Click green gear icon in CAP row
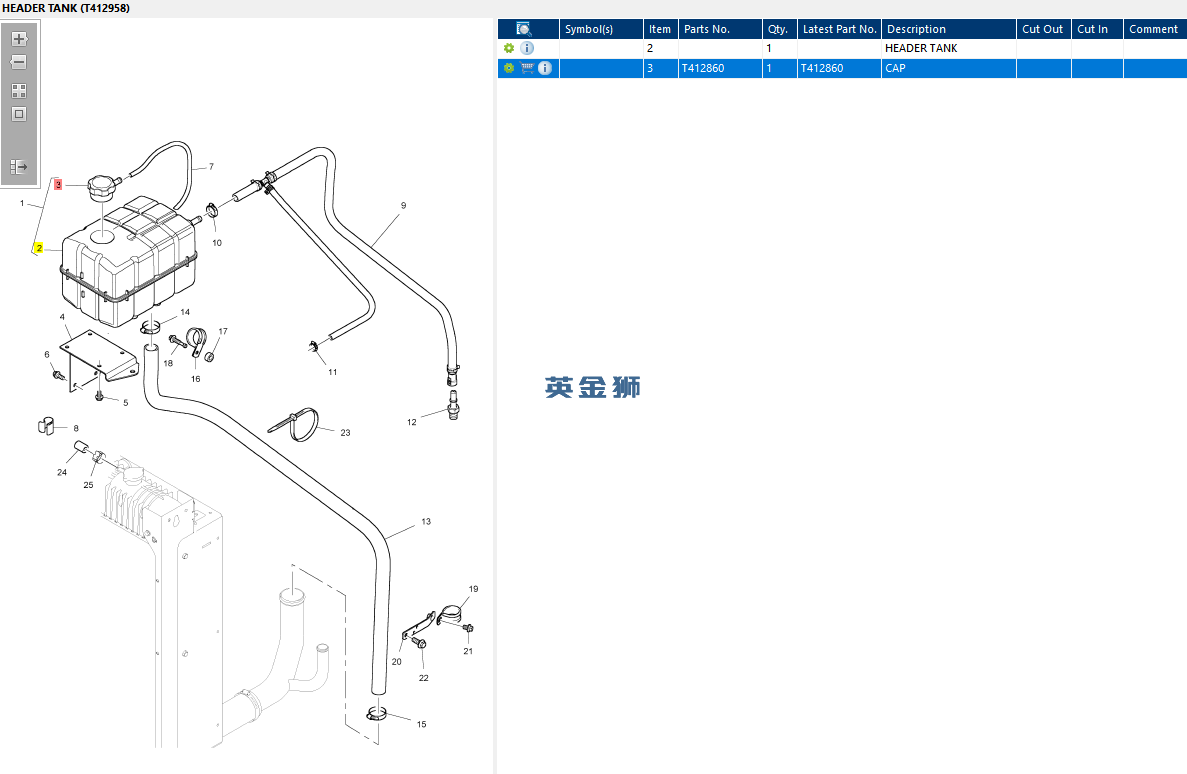1187x774 pixels. 509,67
